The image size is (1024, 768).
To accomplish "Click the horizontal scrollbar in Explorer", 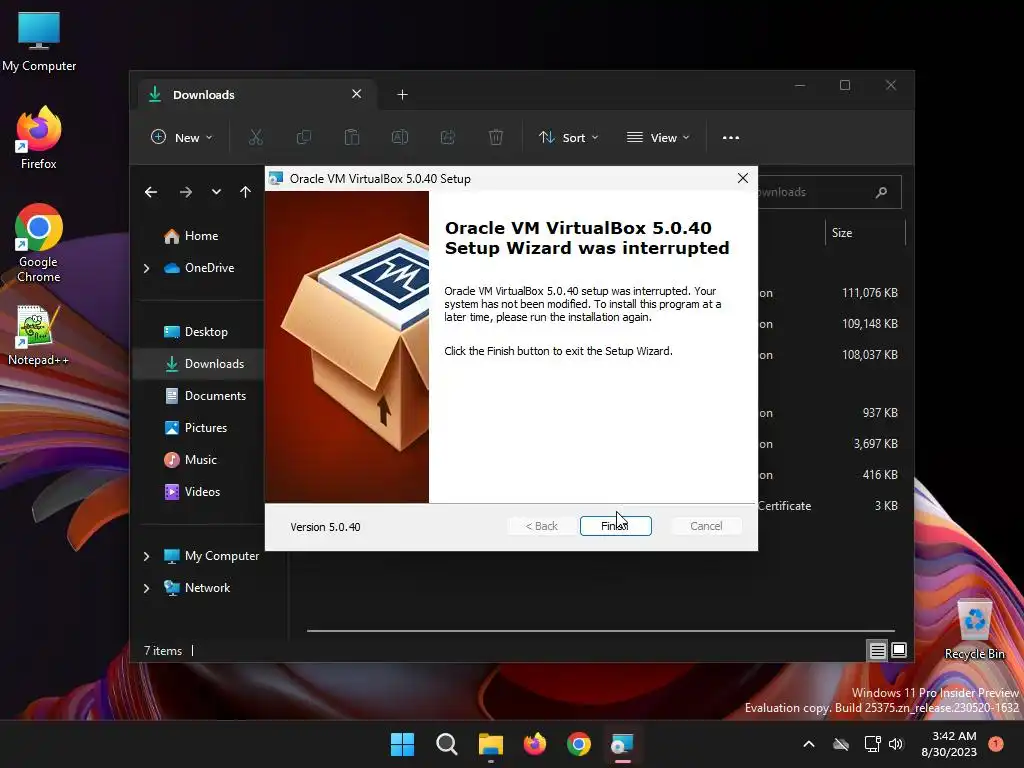I will tap(601, 631).
